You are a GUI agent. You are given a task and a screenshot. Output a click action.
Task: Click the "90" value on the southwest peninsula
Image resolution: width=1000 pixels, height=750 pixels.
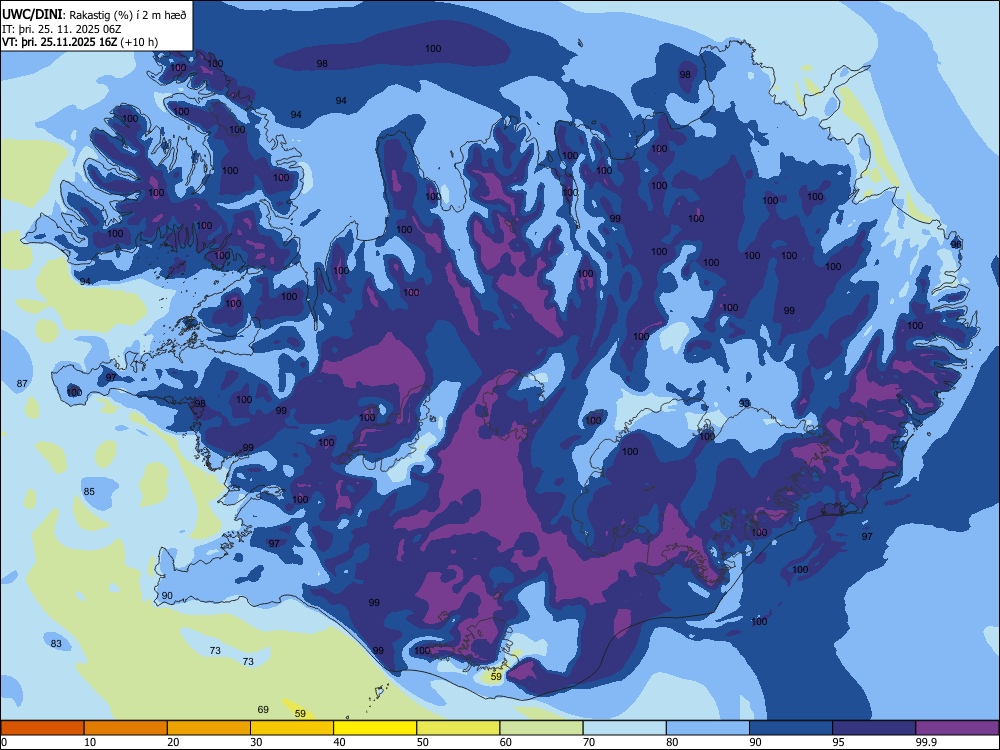167,595
